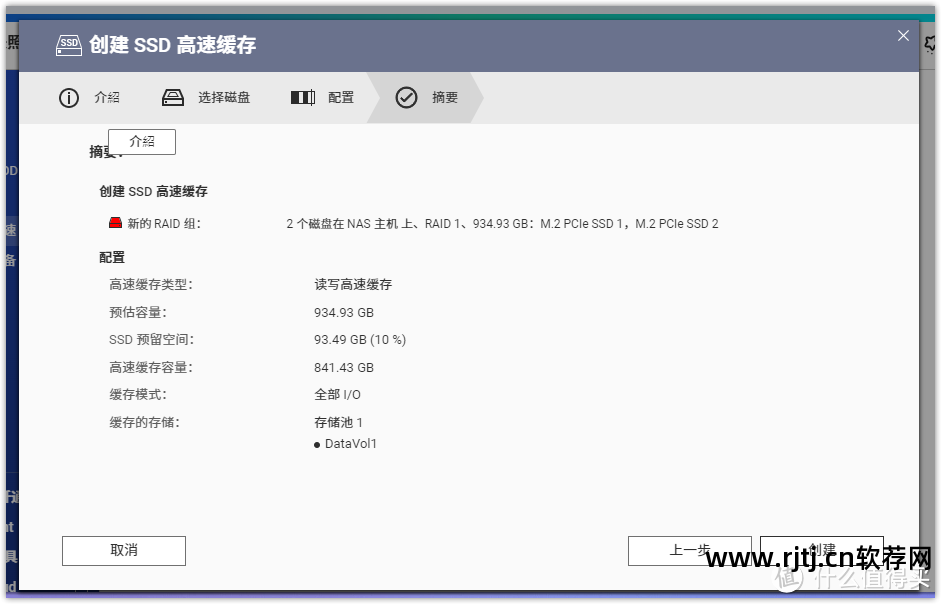Screen dimensions: 941x604
Task: Cancel the wizard with 取消 button
Action: click(124, 551)
